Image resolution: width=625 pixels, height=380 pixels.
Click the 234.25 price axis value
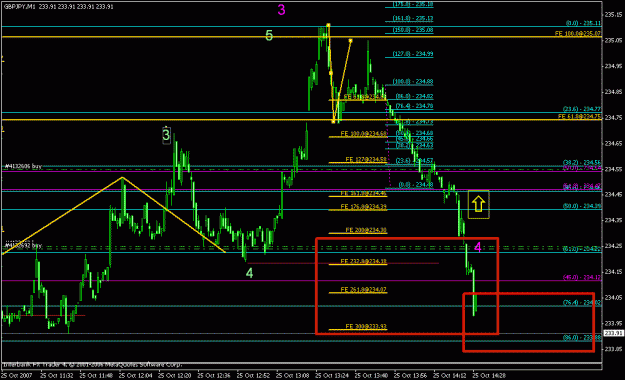(x=613, y=246)
